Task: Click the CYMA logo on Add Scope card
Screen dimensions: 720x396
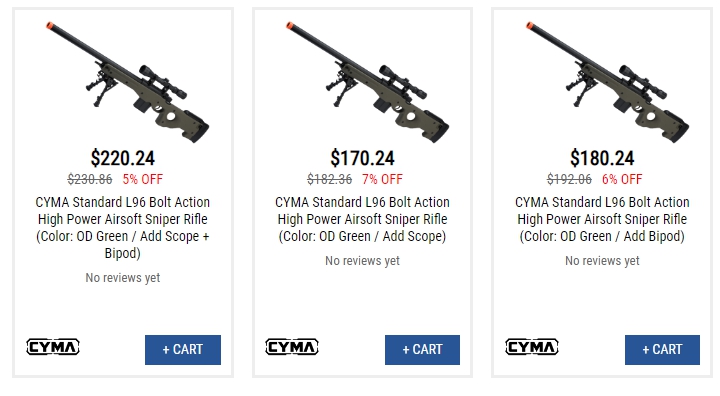Action: (292, 347)
